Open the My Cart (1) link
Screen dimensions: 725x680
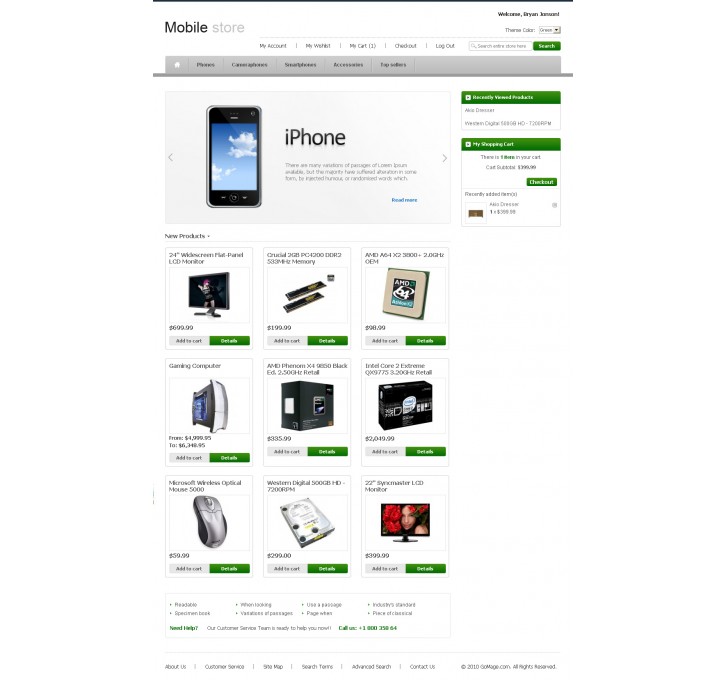362,46
